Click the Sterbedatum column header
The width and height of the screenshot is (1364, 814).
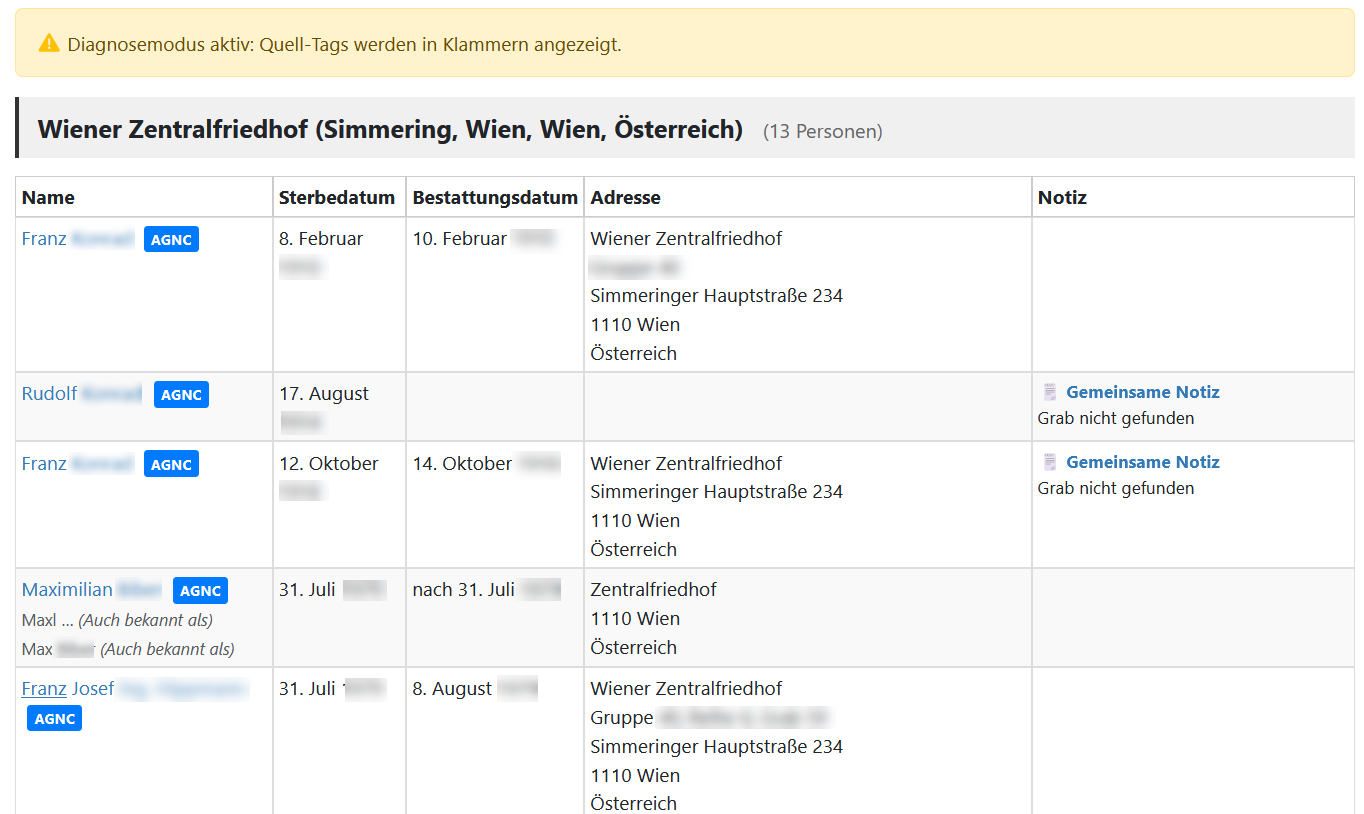pyautogui.click(x=337, y=197)
